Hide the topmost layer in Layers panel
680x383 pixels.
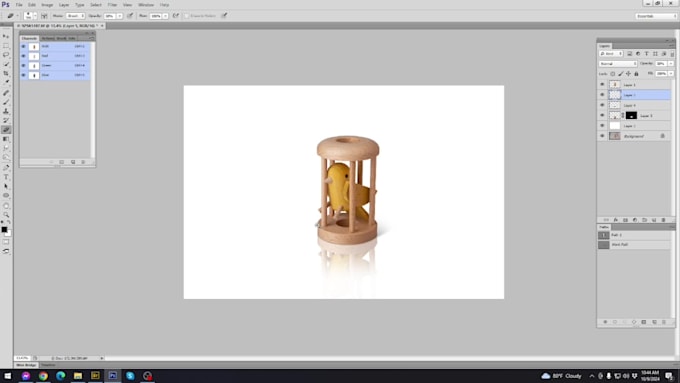click(x=602, y=85)
